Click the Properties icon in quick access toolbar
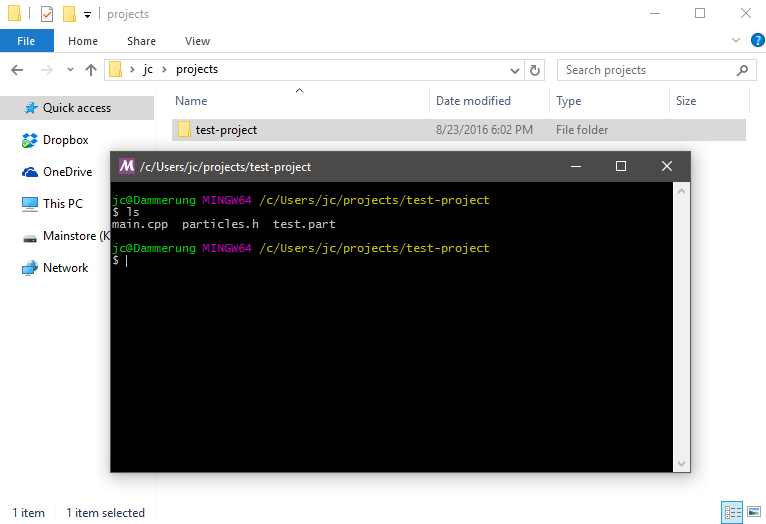The height and width of the screenshot is (524, 766). click(x=46, y=14)
